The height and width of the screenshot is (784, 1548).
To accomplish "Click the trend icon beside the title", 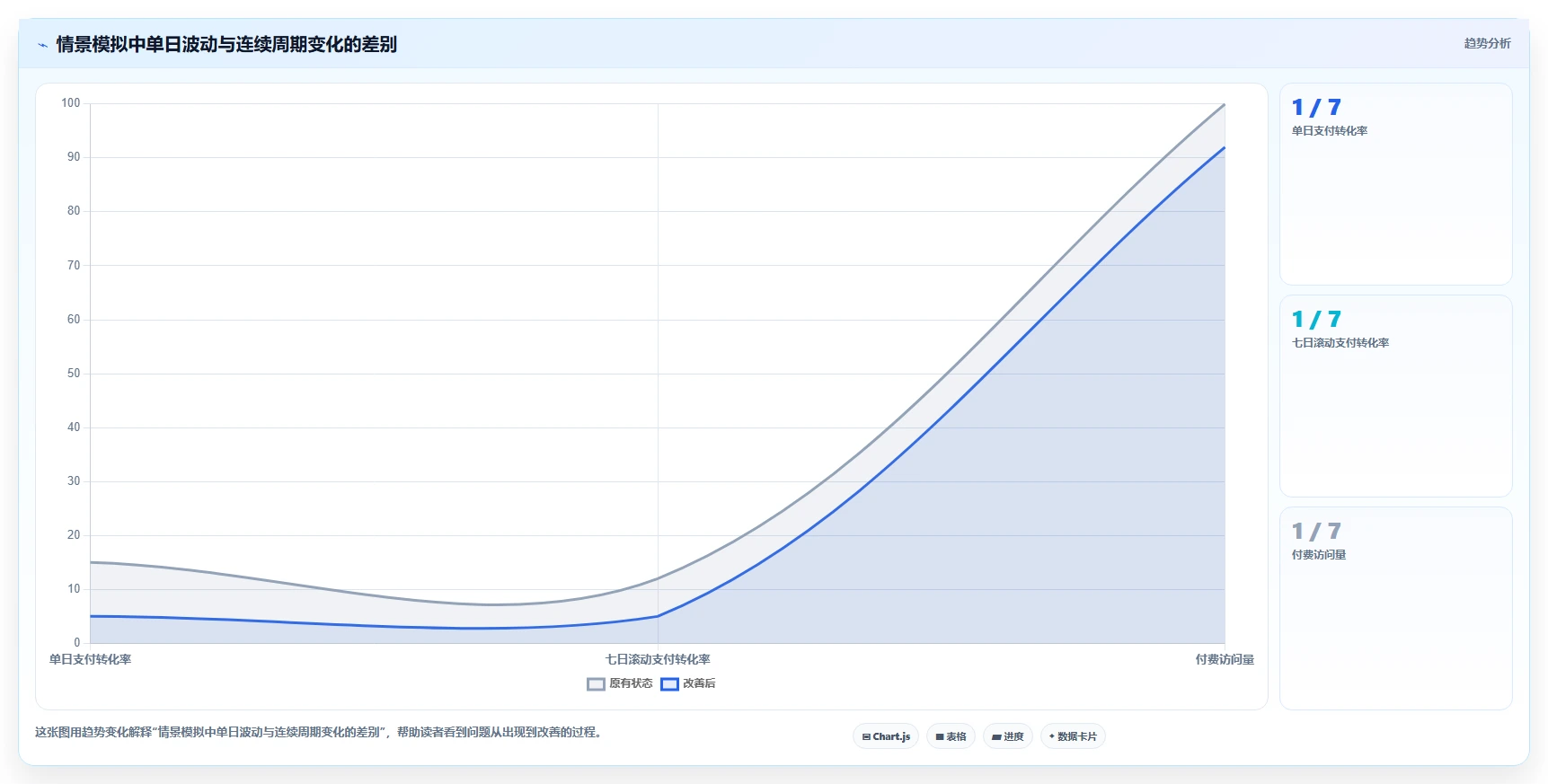I will coord(42,45).
